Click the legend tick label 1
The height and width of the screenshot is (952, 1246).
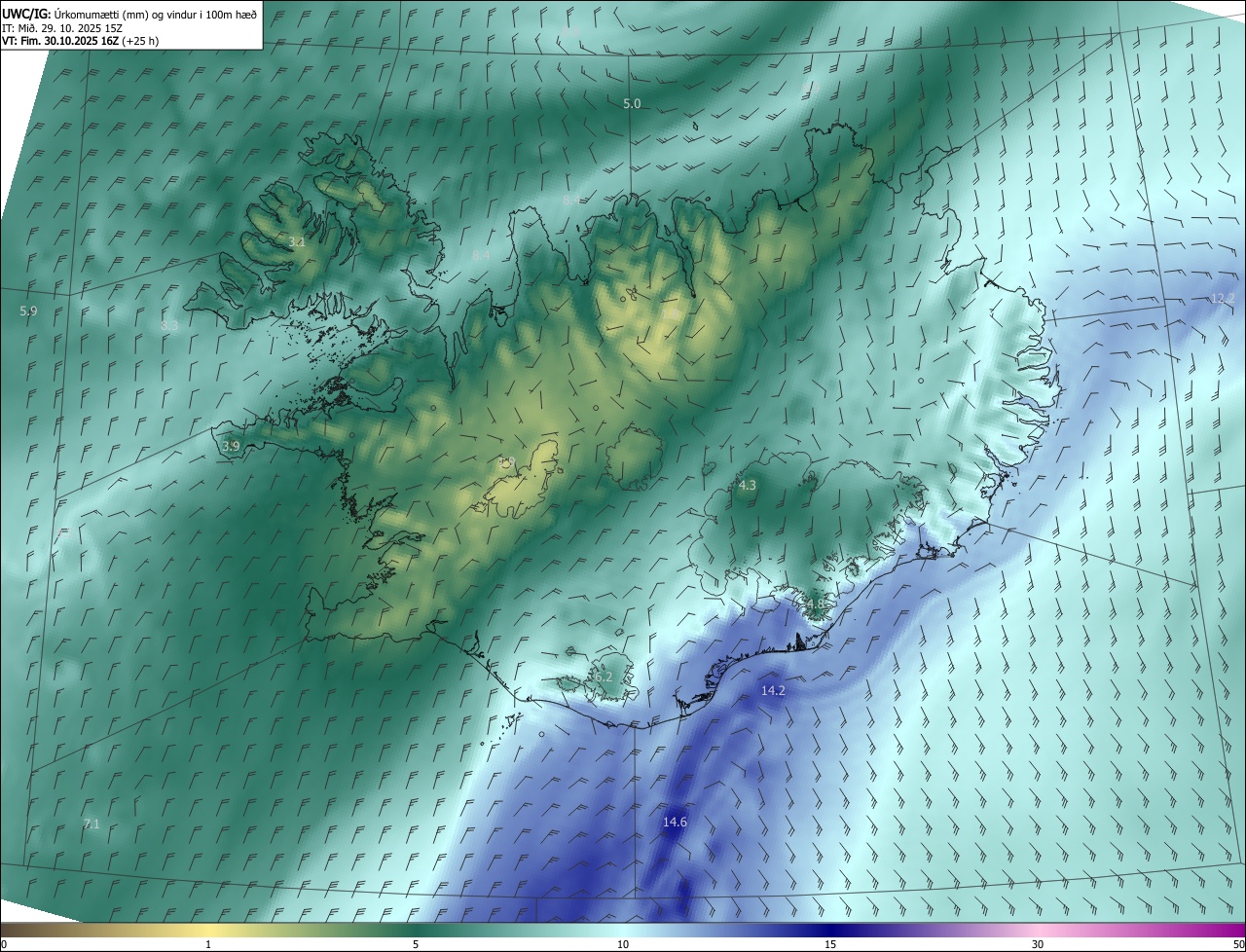click(209, 944)
